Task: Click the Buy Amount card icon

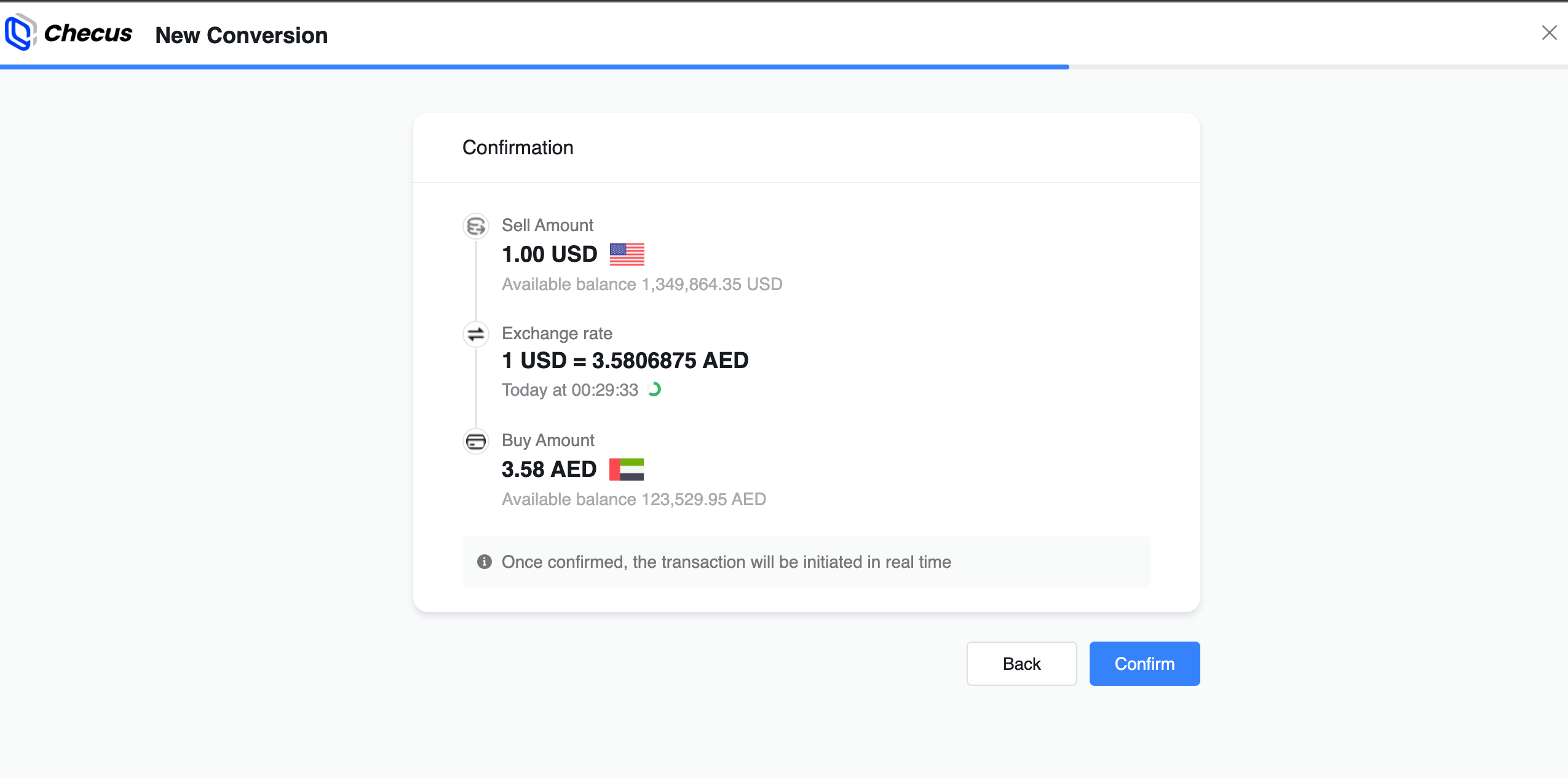Action: [475, 441]
